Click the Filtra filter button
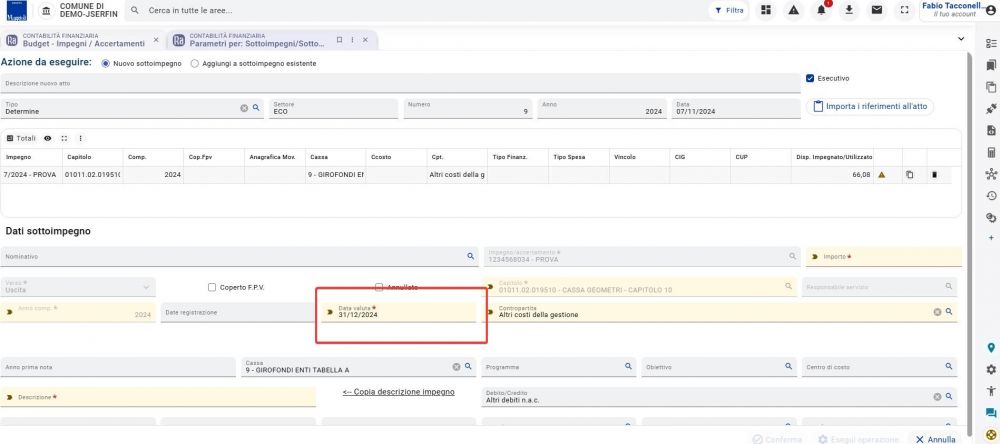The image size is (1000, 444). [x=729, y=10]
